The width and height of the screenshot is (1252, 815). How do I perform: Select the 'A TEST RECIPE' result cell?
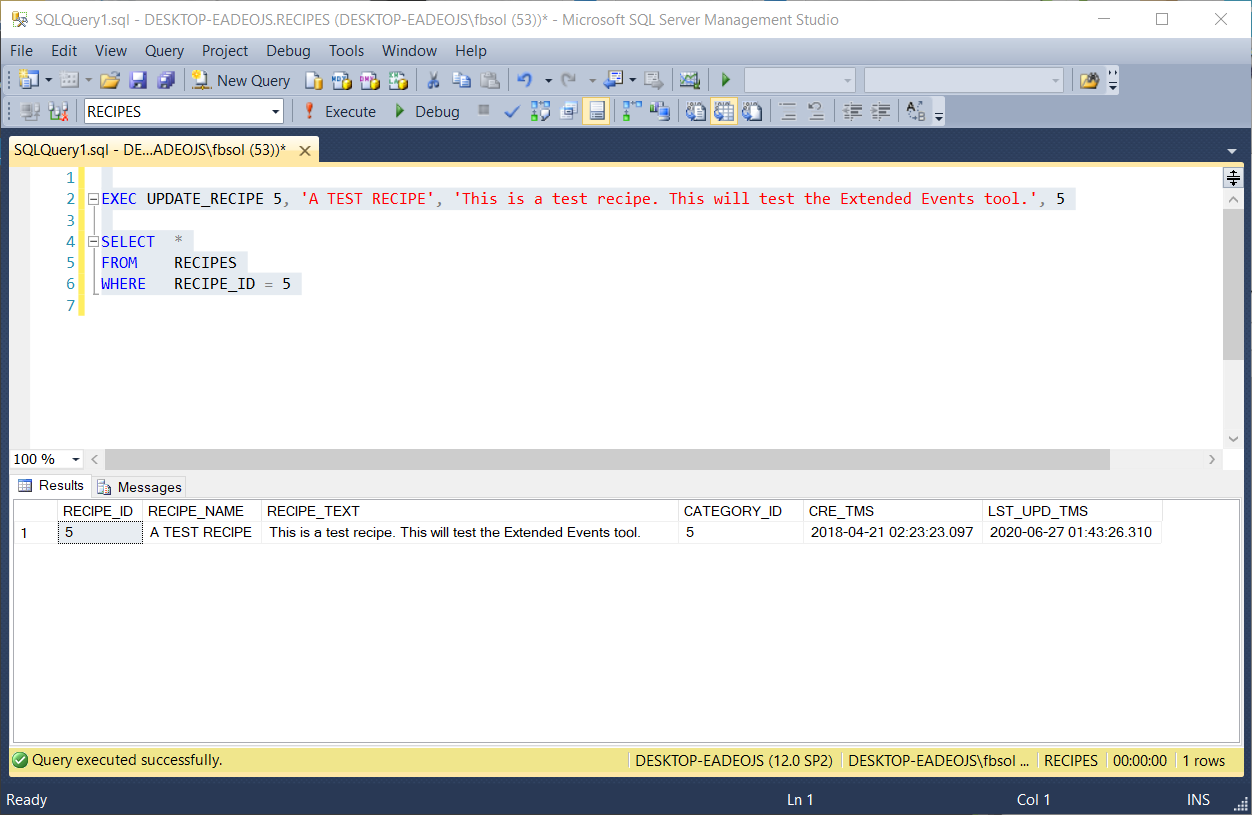tap(203, 532)
